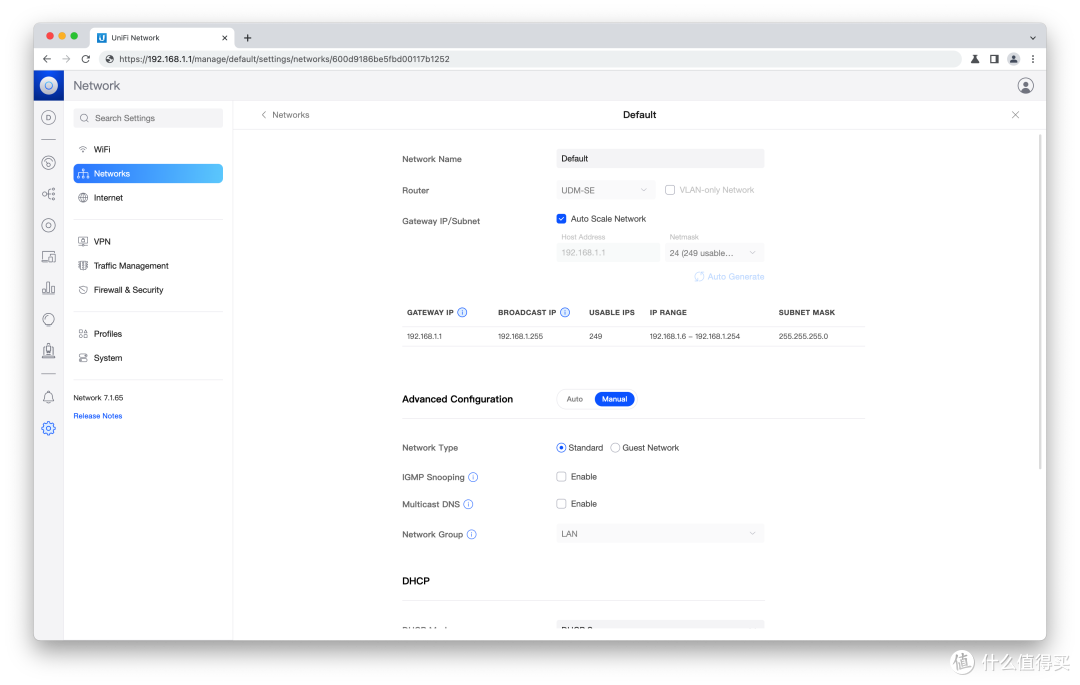Enable the IGMP Snooping checkbox
Screen dimensions: 1080x685
(561, 477)
